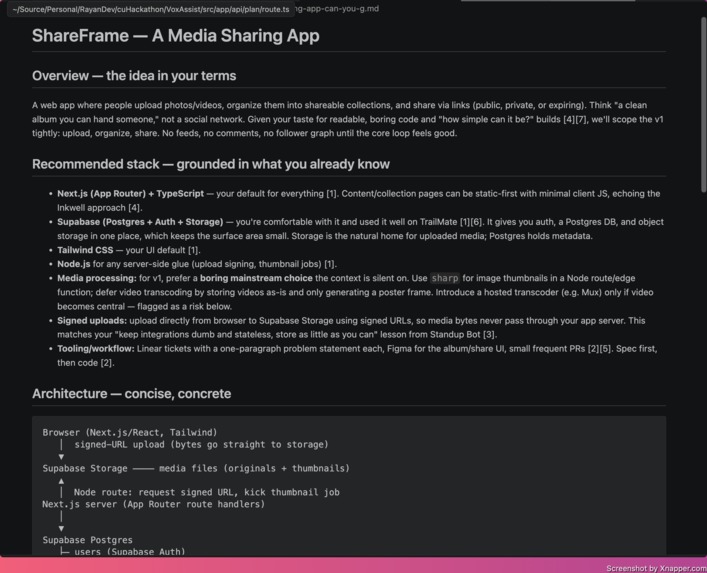707x573 pixels.
Task: Click the 'Architecture — concise, concrete' heading
Action: tap(131, 394)
